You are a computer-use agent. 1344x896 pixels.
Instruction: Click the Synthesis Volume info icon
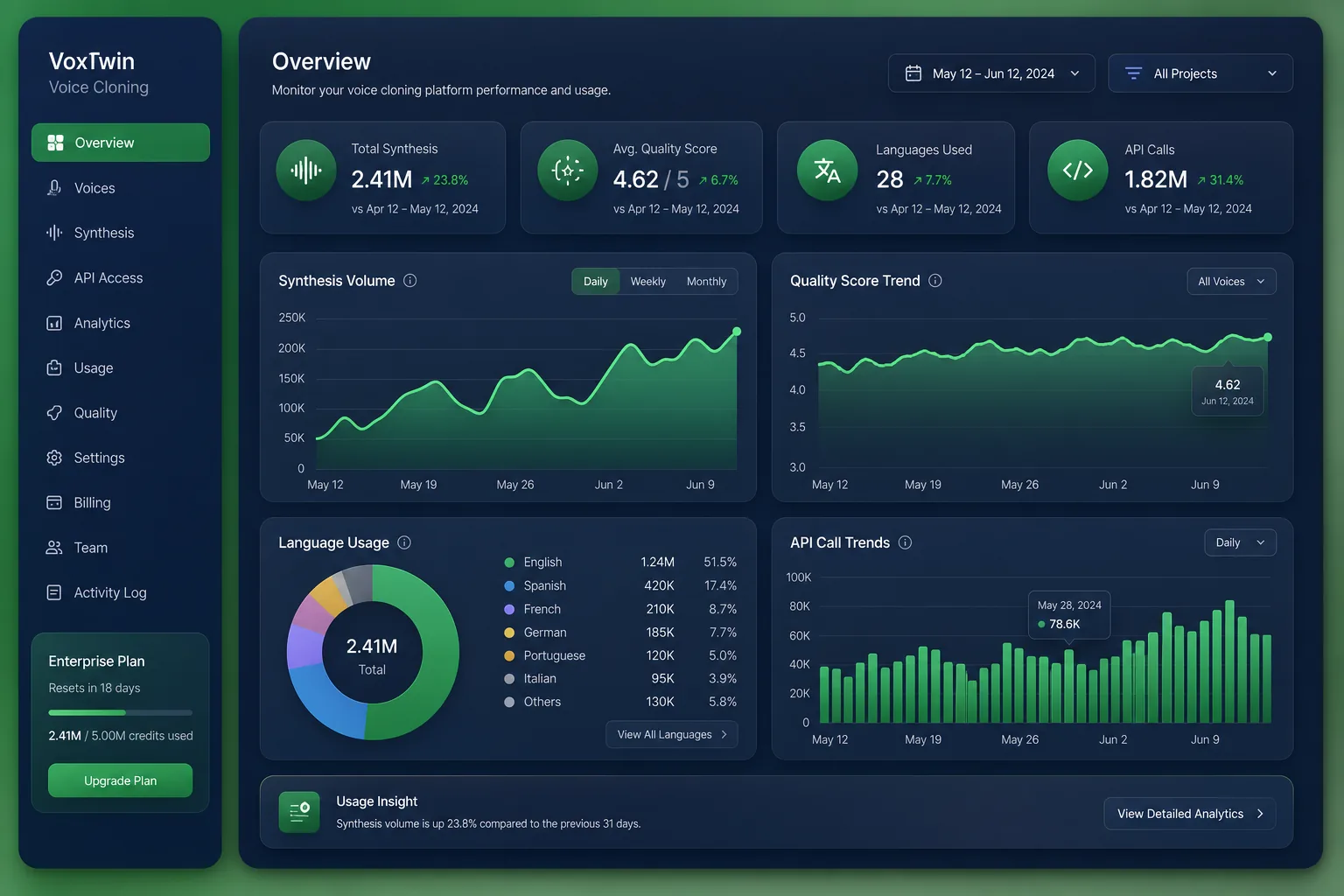(x=409, y=281)
